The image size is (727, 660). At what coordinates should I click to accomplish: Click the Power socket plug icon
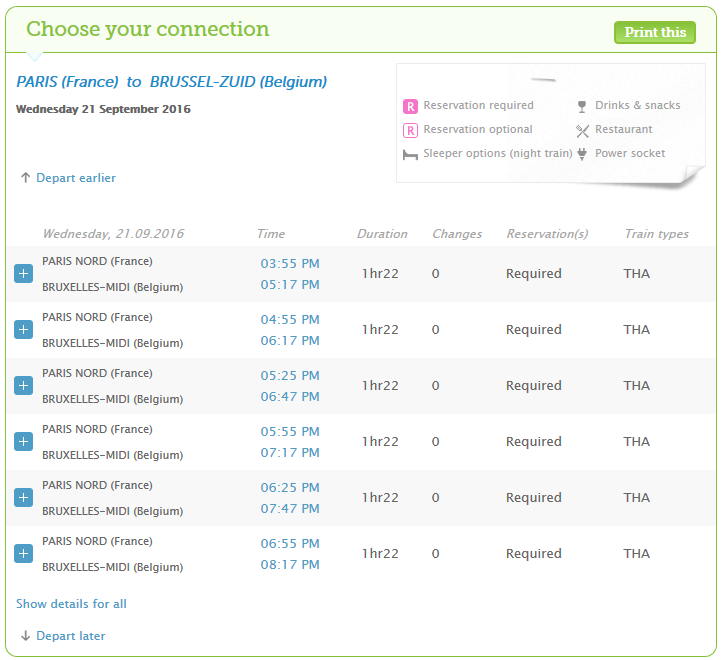(582, 154)
